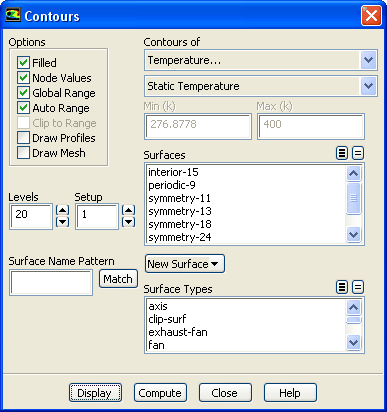Click Surfaces list scroll up arrow
This screenshot has width=387, height=412.
353,173
